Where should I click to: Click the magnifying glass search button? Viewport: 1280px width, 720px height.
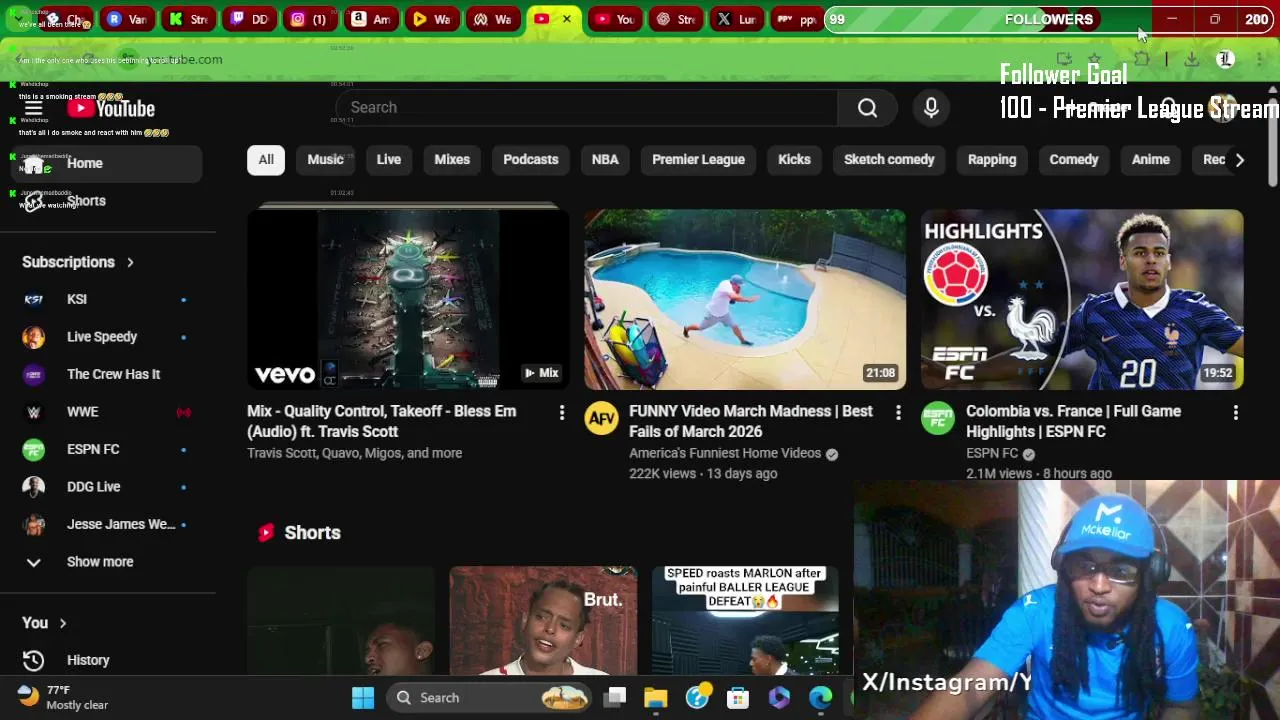click(x=867, y=108)
